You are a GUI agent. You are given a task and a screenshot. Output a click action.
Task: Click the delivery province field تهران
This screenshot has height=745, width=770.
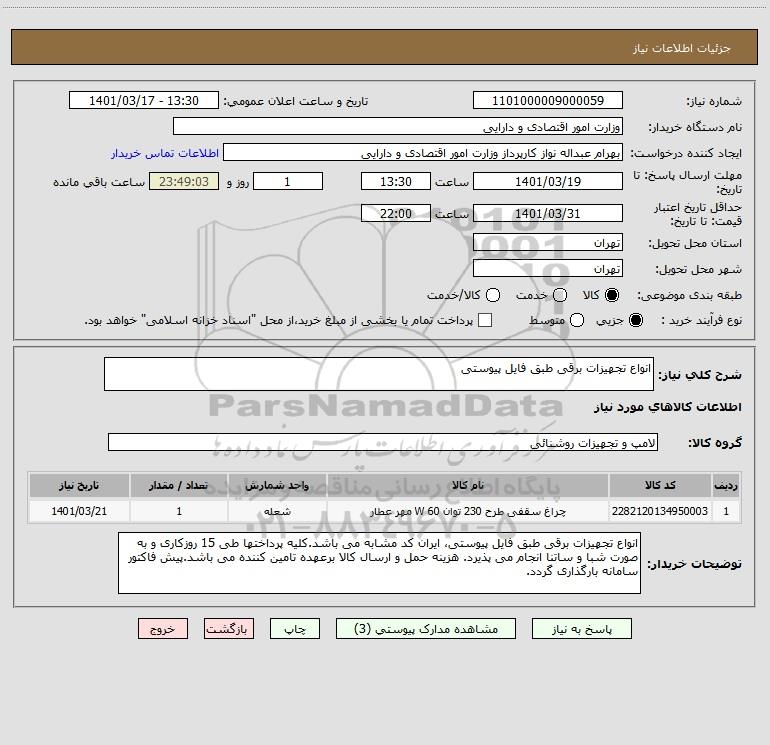pyautogui.click(x=548, y=242)
